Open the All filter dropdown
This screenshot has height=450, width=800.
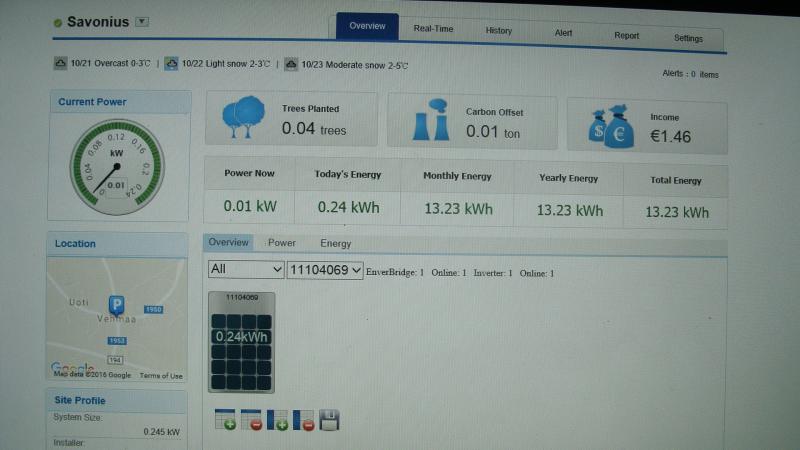click(246, 270)
